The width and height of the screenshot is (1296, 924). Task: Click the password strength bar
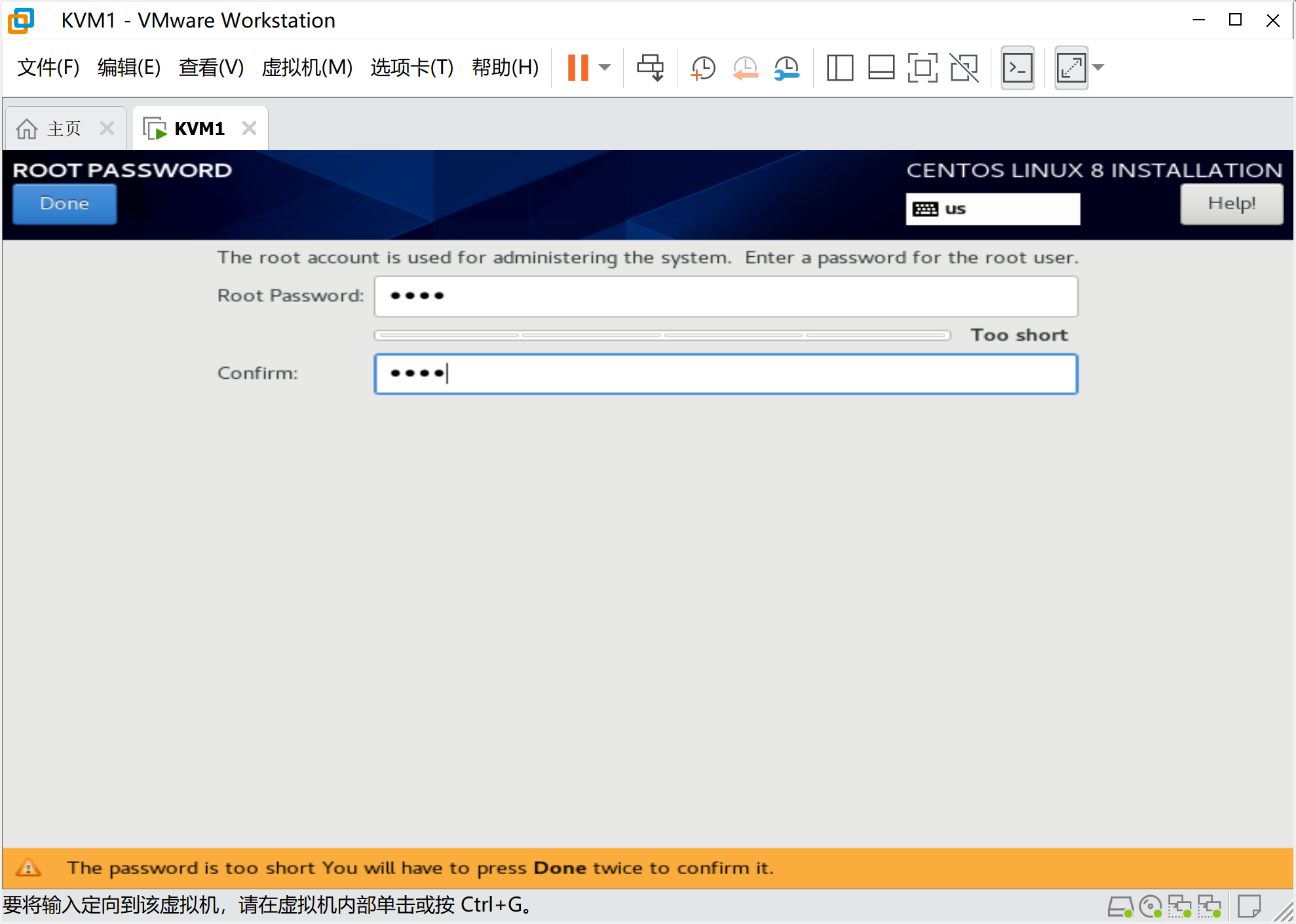(662, 335)
